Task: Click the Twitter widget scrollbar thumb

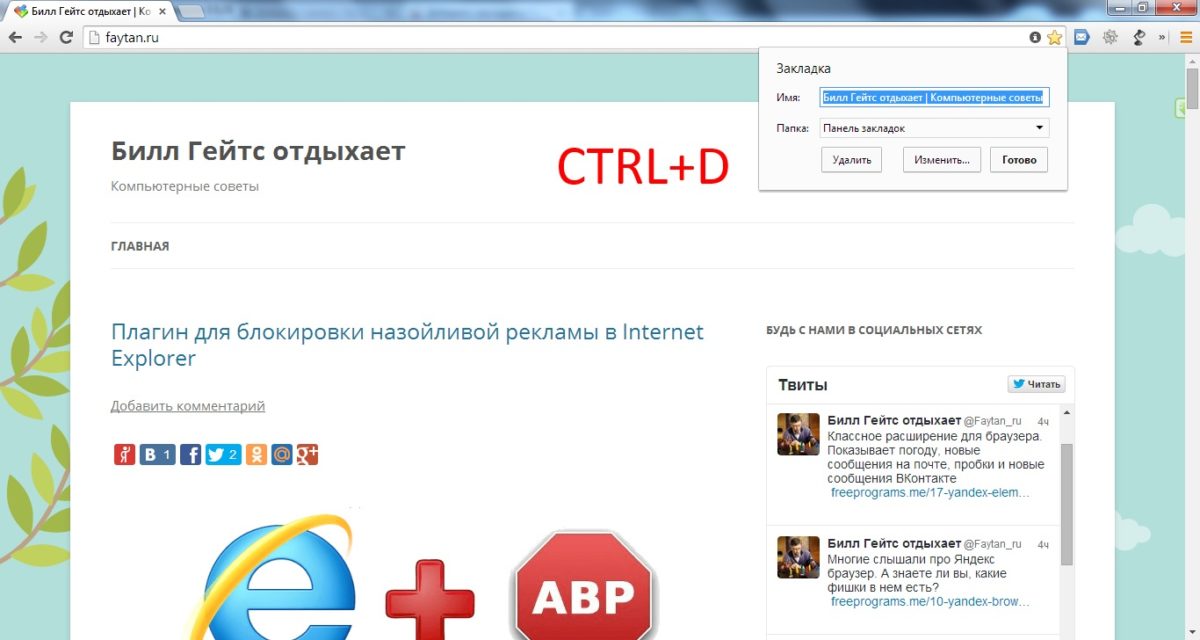Action: click(1066, 505)
